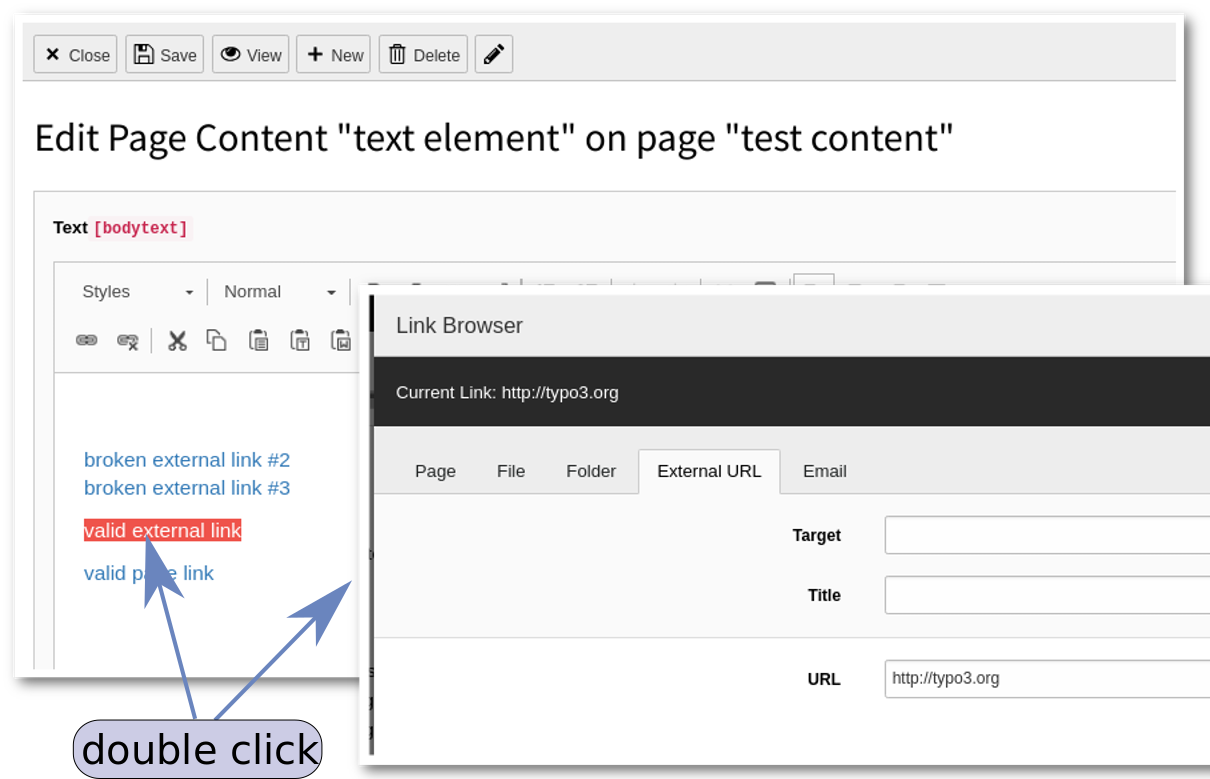This screenshot has height=779, width=1210.
Task: Click the pencil edit icon button
Action: pyautogui.click(x=494, y=55)
